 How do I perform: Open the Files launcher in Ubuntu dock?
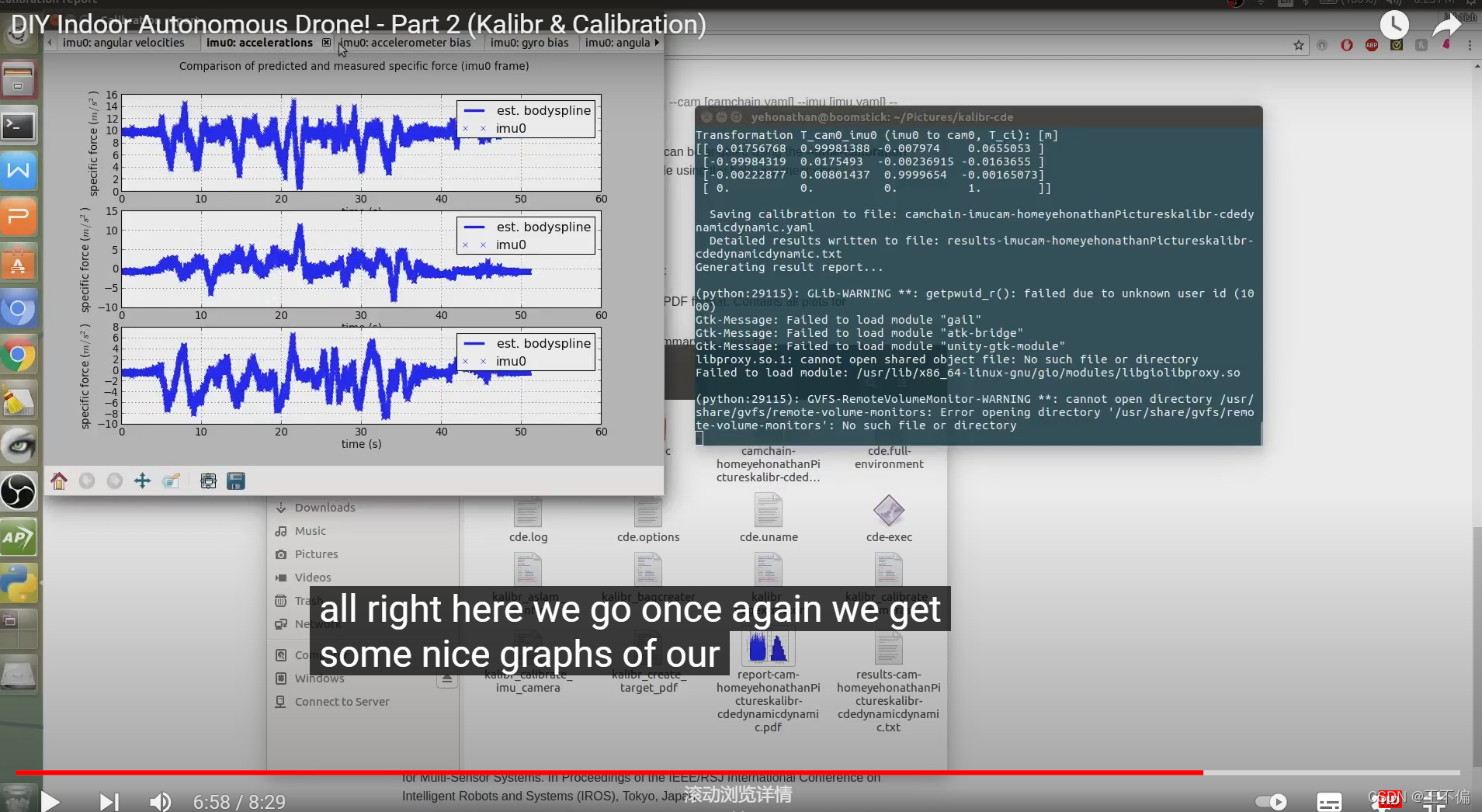(19, 79)
